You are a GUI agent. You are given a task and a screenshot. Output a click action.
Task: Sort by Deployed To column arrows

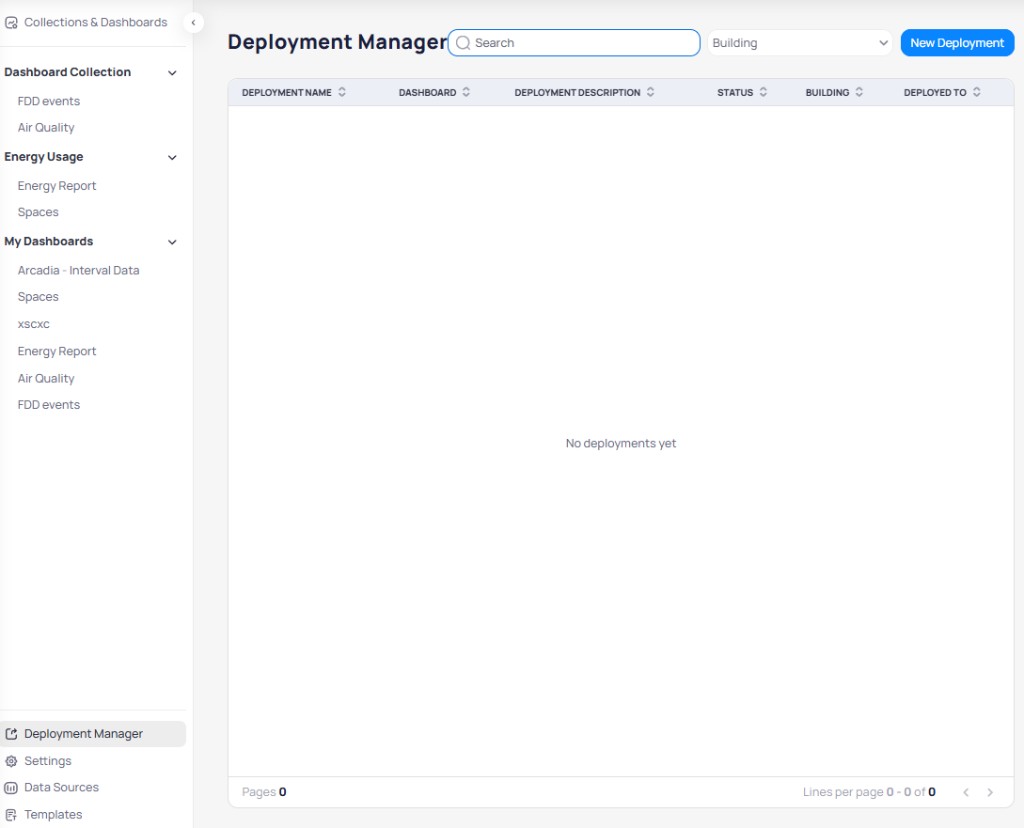(976, 92)
